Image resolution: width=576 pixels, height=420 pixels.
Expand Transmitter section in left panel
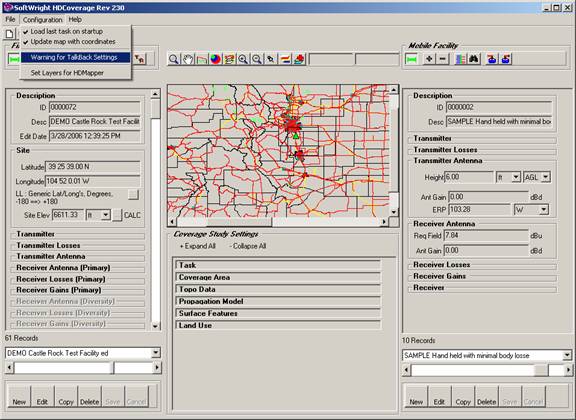pyautogui.click(x=78, y=234)
